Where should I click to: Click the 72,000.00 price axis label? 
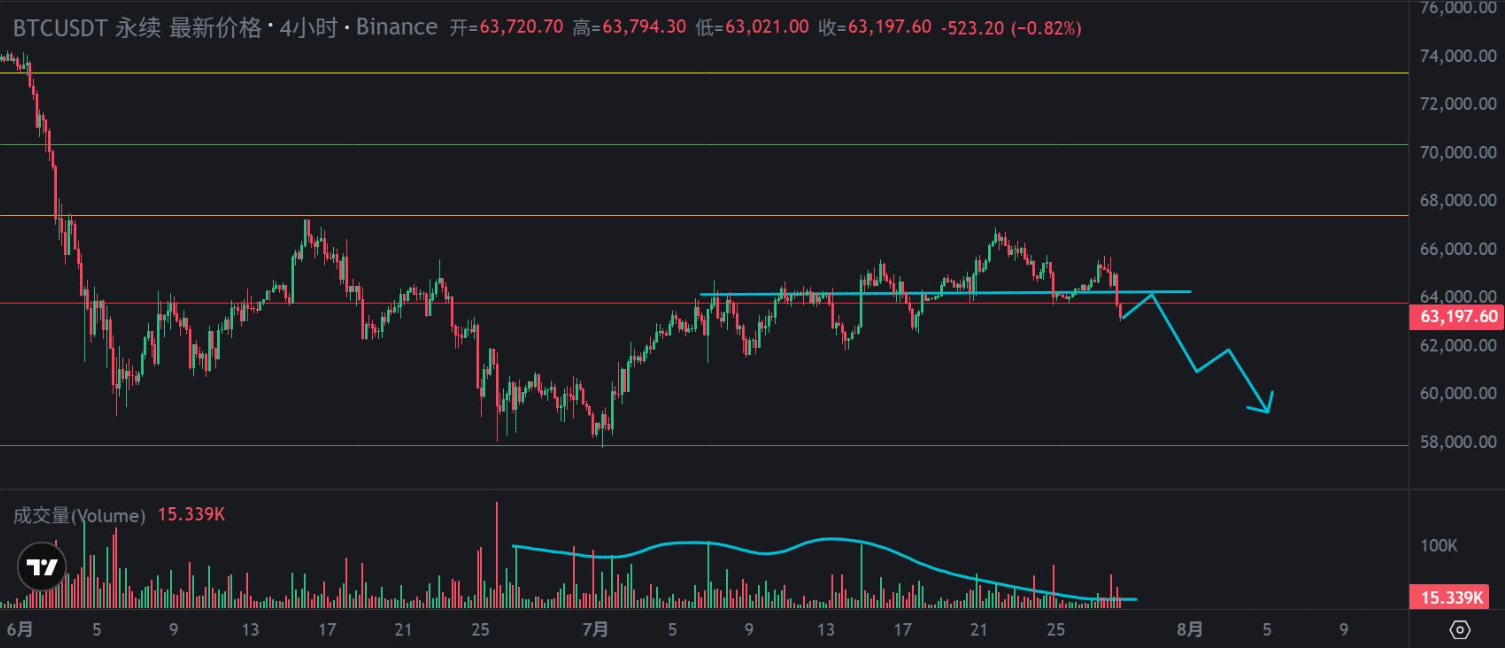1458,104
